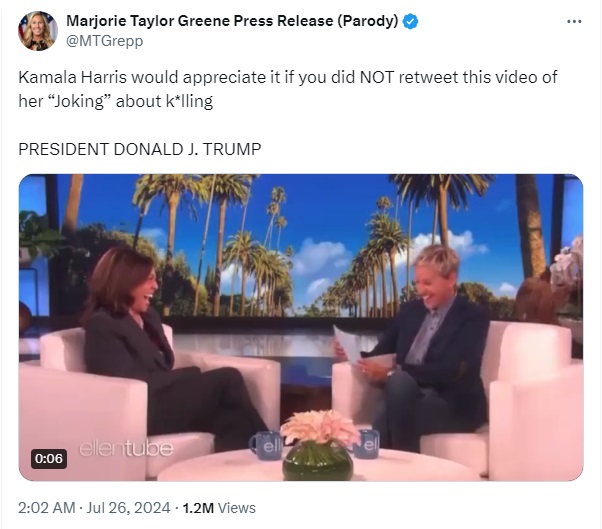Click the blue verified checkmark badge
Viewport: 602px width, 529px height.
coord(410,21)
